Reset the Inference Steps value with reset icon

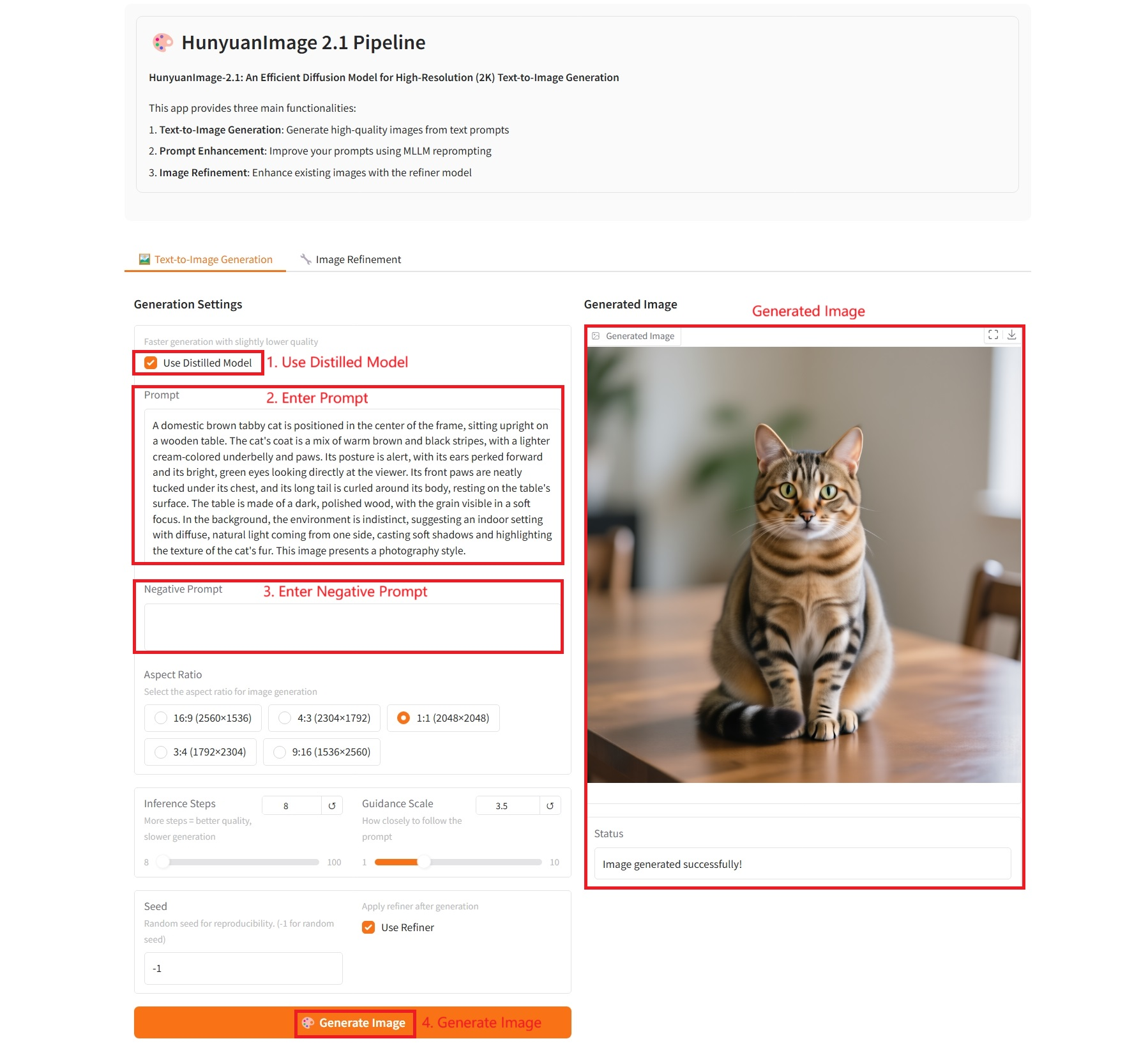pos(332,806)
